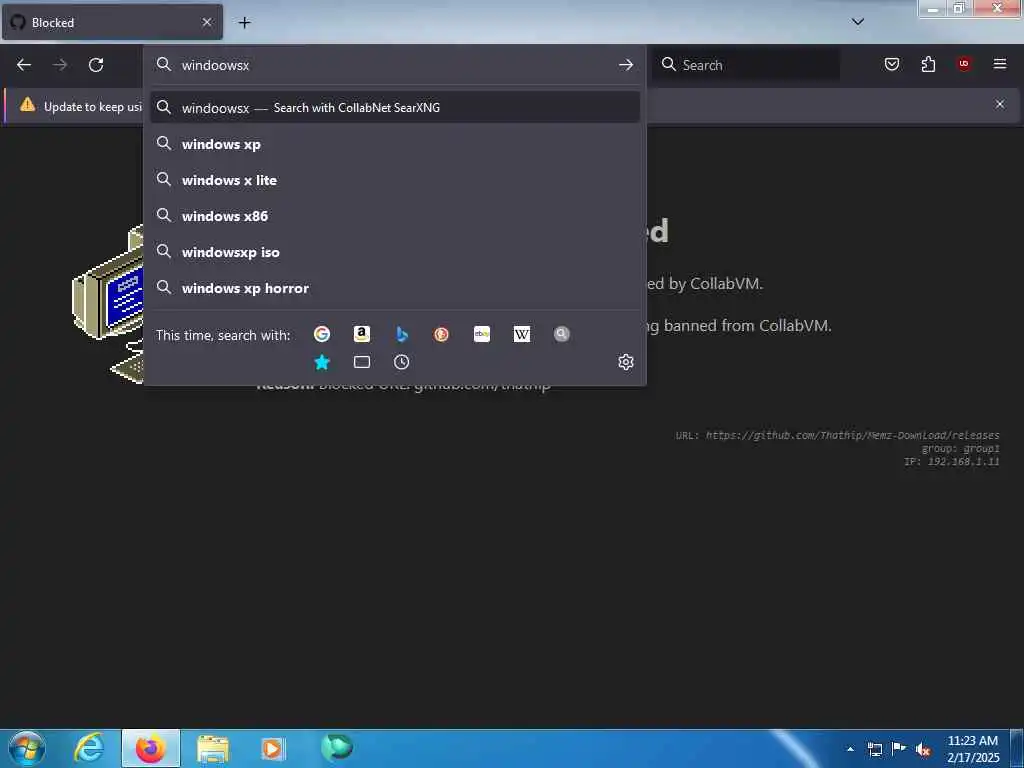This screenshot has height=768, width=1024.
Task: Search this time with Google
Action: click(322, 334)
